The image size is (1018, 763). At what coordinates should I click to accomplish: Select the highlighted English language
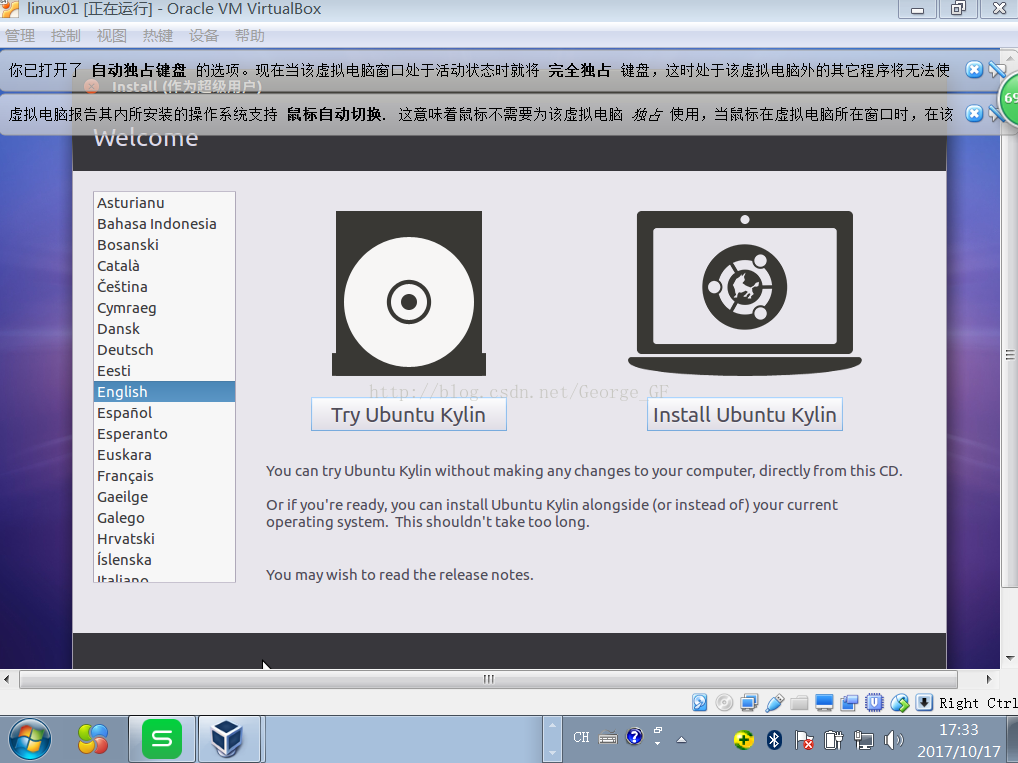164,392
